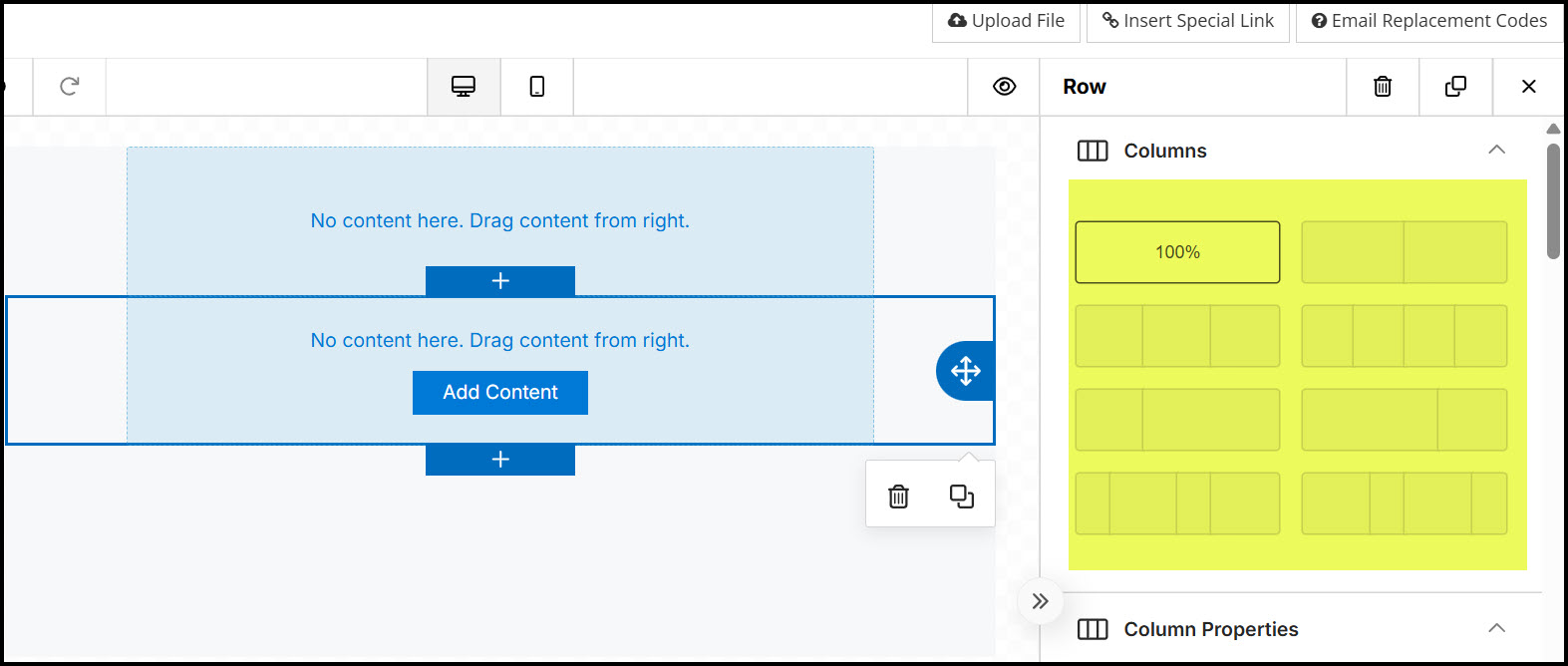
Task: Select the 100% single column layout
Action: tap(1177, 252)
